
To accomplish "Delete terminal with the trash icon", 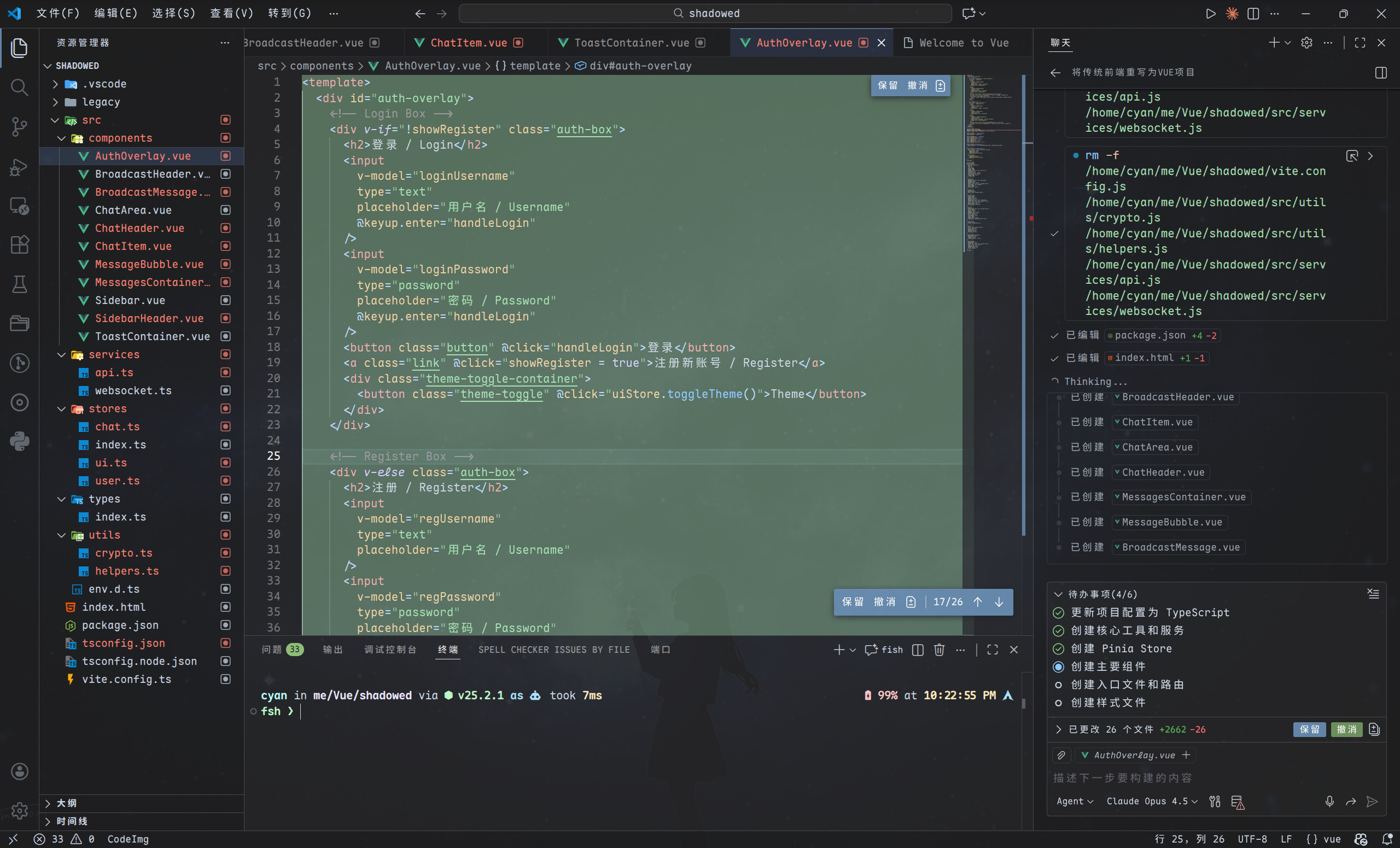I will [x=939, y=650].
